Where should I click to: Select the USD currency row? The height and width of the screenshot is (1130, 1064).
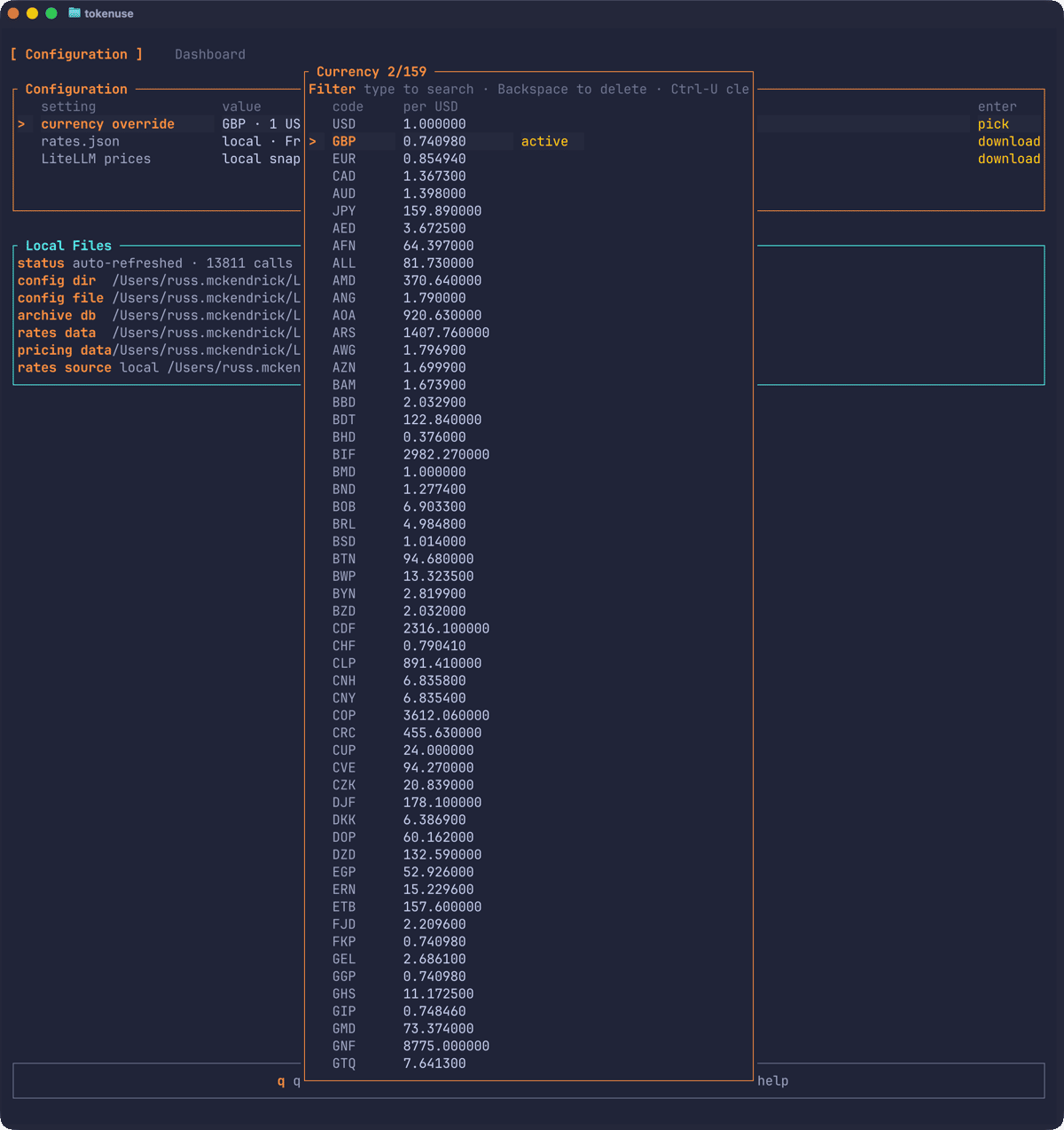pyautogui.click(x=529, y=124)
